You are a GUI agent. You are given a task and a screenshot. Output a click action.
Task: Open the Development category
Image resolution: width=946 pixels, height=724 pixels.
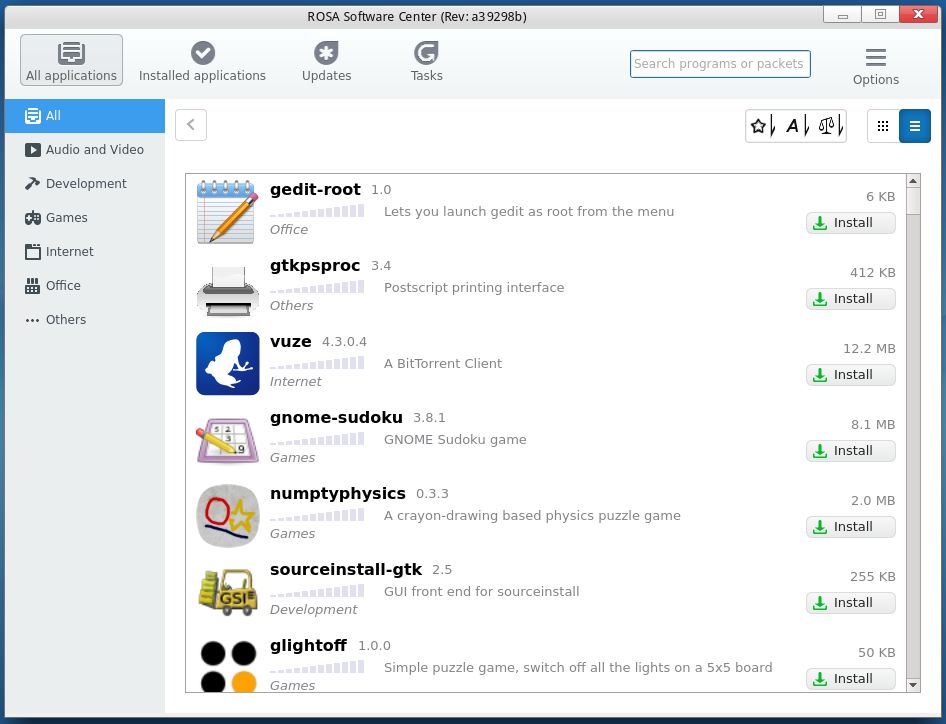[86, 183]
